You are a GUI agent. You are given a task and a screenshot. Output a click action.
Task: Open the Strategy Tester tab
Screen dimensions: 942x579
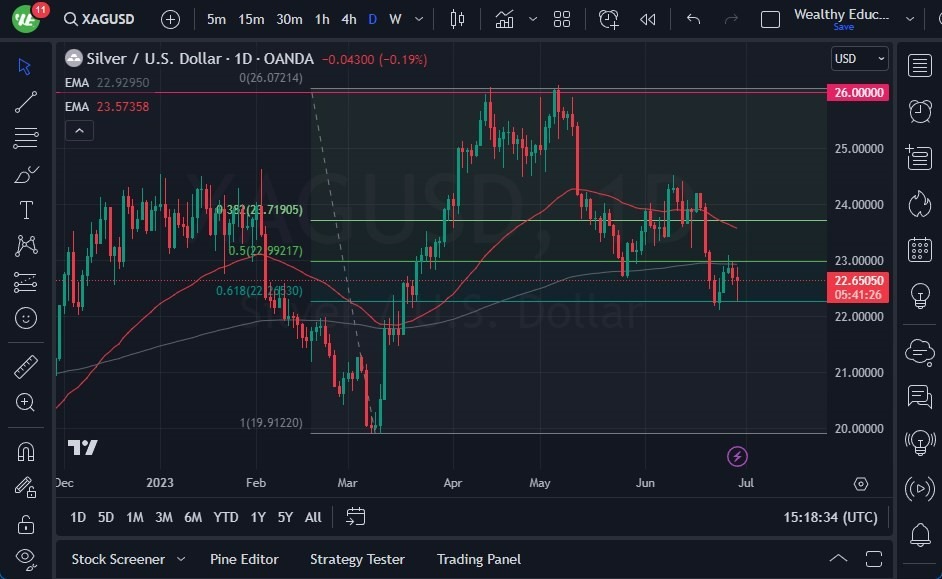[x=357, y=559]
